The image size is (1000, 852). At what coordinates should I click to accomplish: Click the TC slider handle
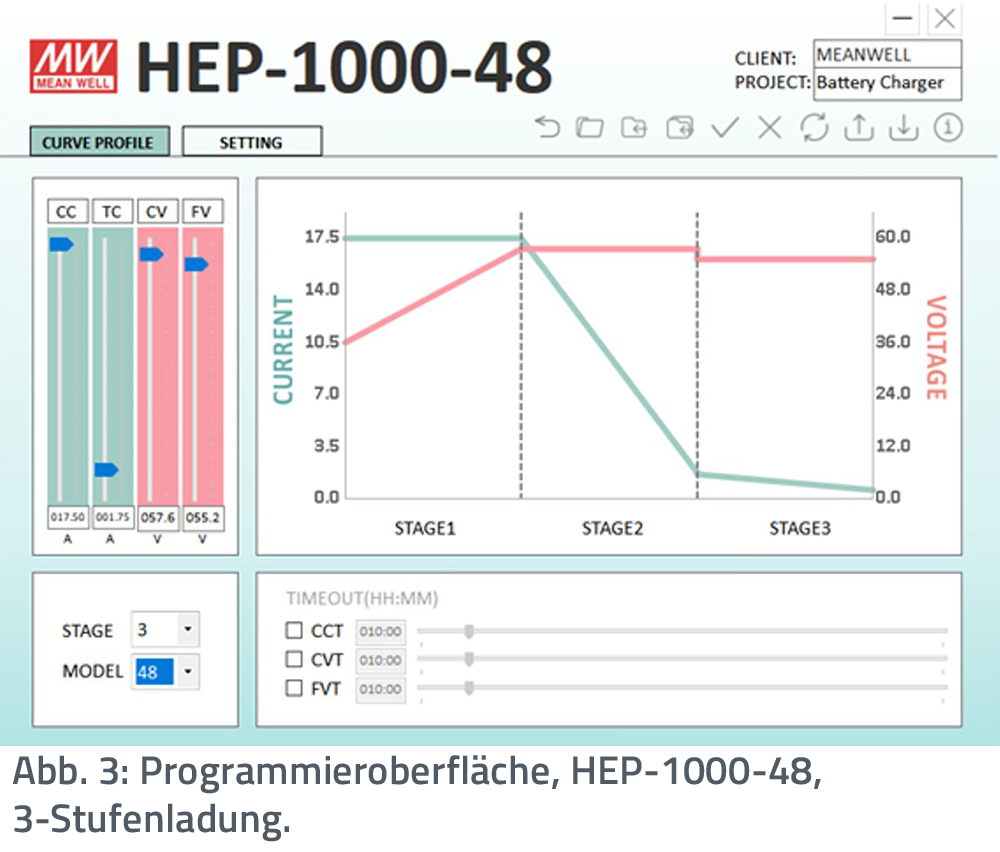tap(107, 470)
